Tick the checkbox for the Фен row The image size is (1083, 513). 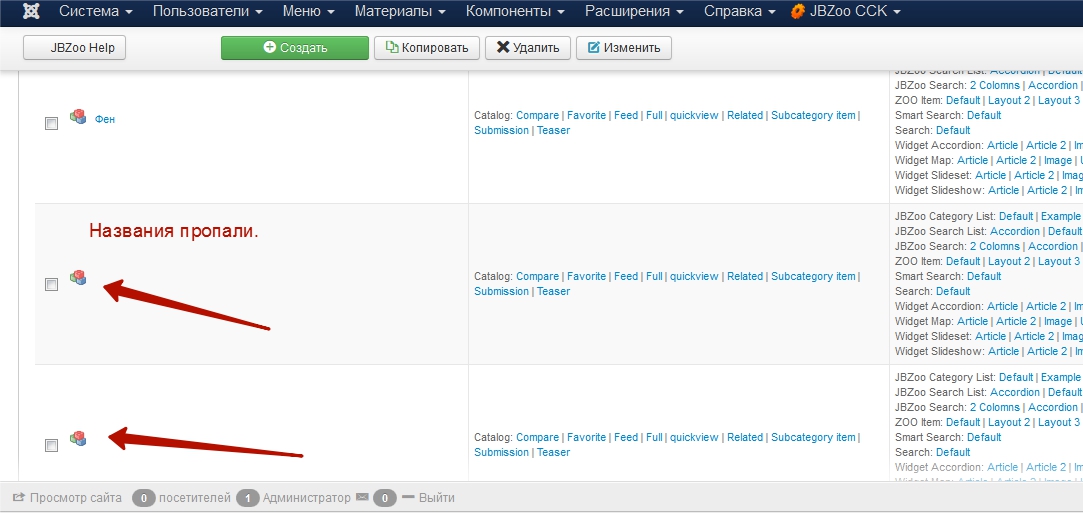pyautogui.click(x=51, y=123)
